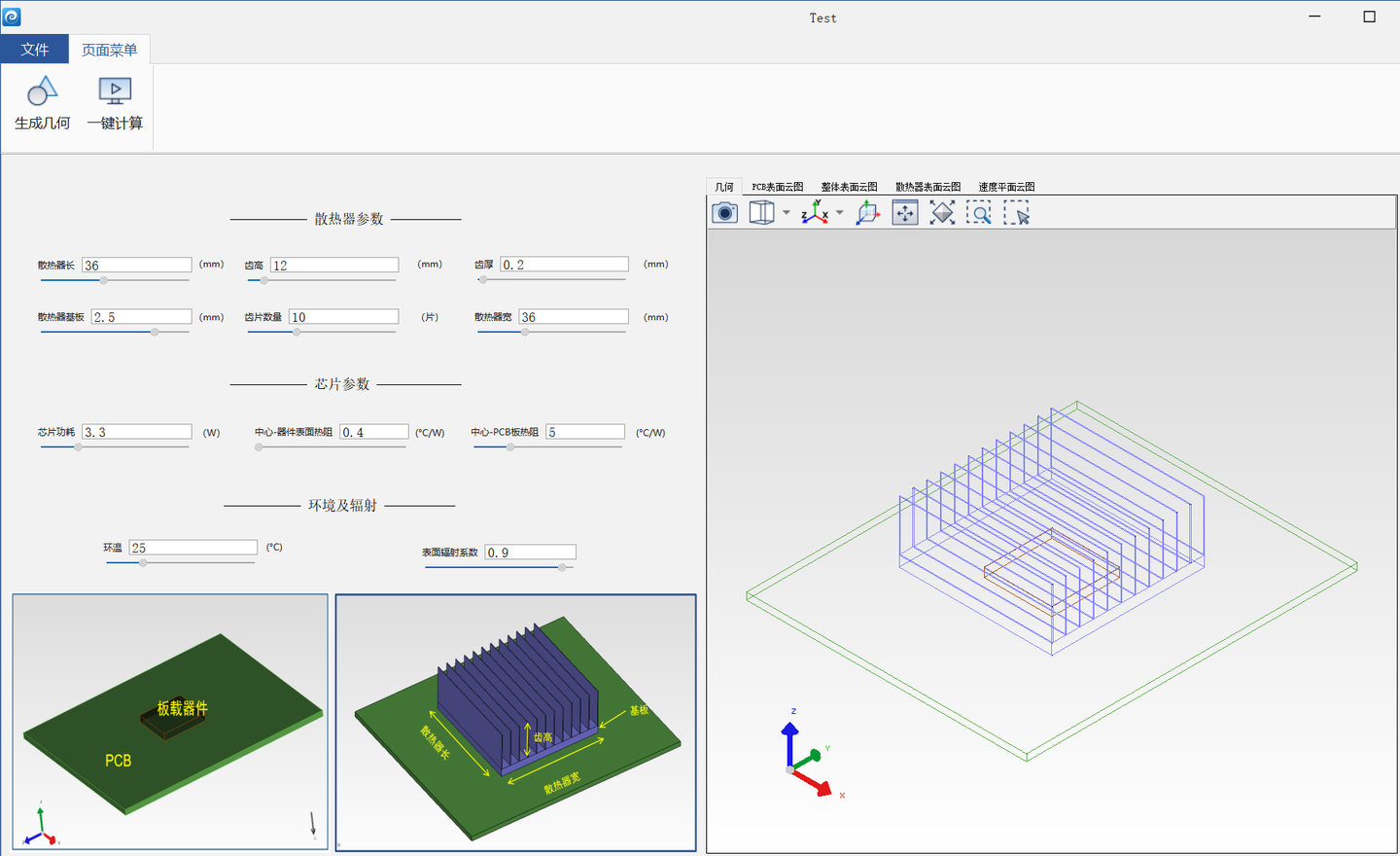
Task: Click the 一键计算 one-click compute icon
Action: pyautogui.click(x=115, y=92)
